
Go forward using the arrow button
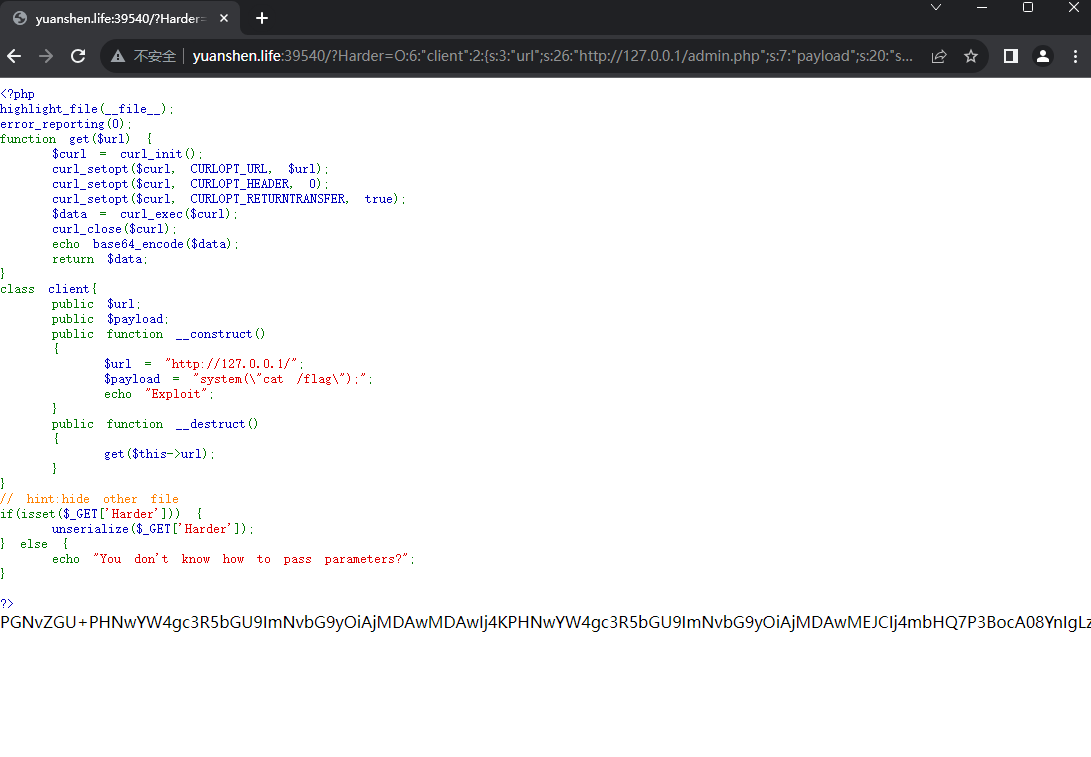[46, 56]
